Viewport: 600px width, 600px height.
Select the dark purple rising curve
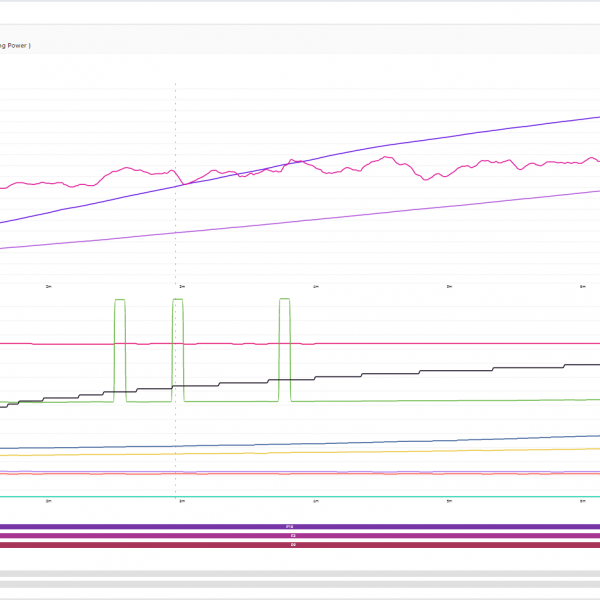point(400,143)
